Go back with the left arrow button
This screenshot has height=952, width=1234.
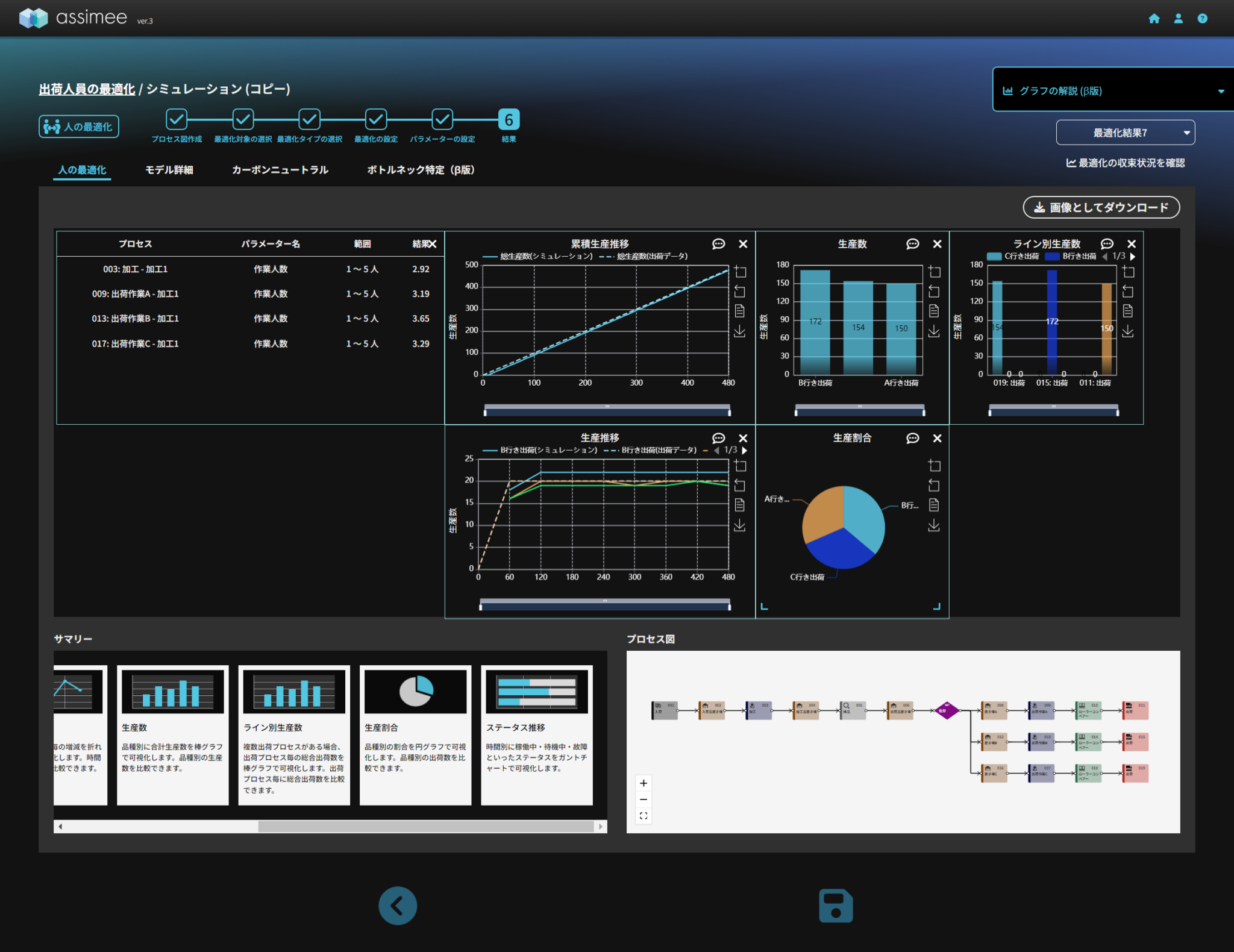(x=398, y=905)
